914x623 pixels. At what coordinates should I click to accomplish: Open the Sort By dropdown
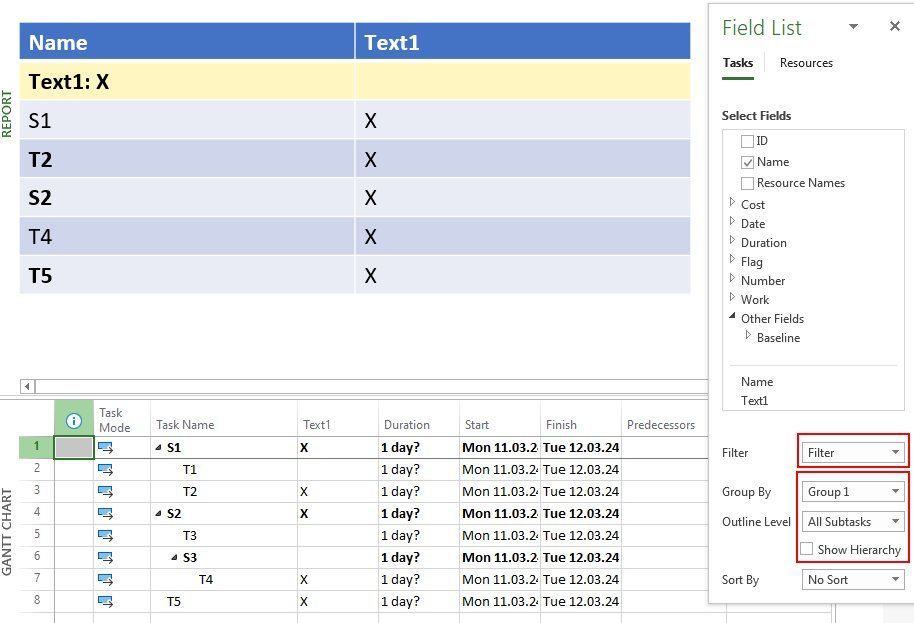click(x=853, y=580)
